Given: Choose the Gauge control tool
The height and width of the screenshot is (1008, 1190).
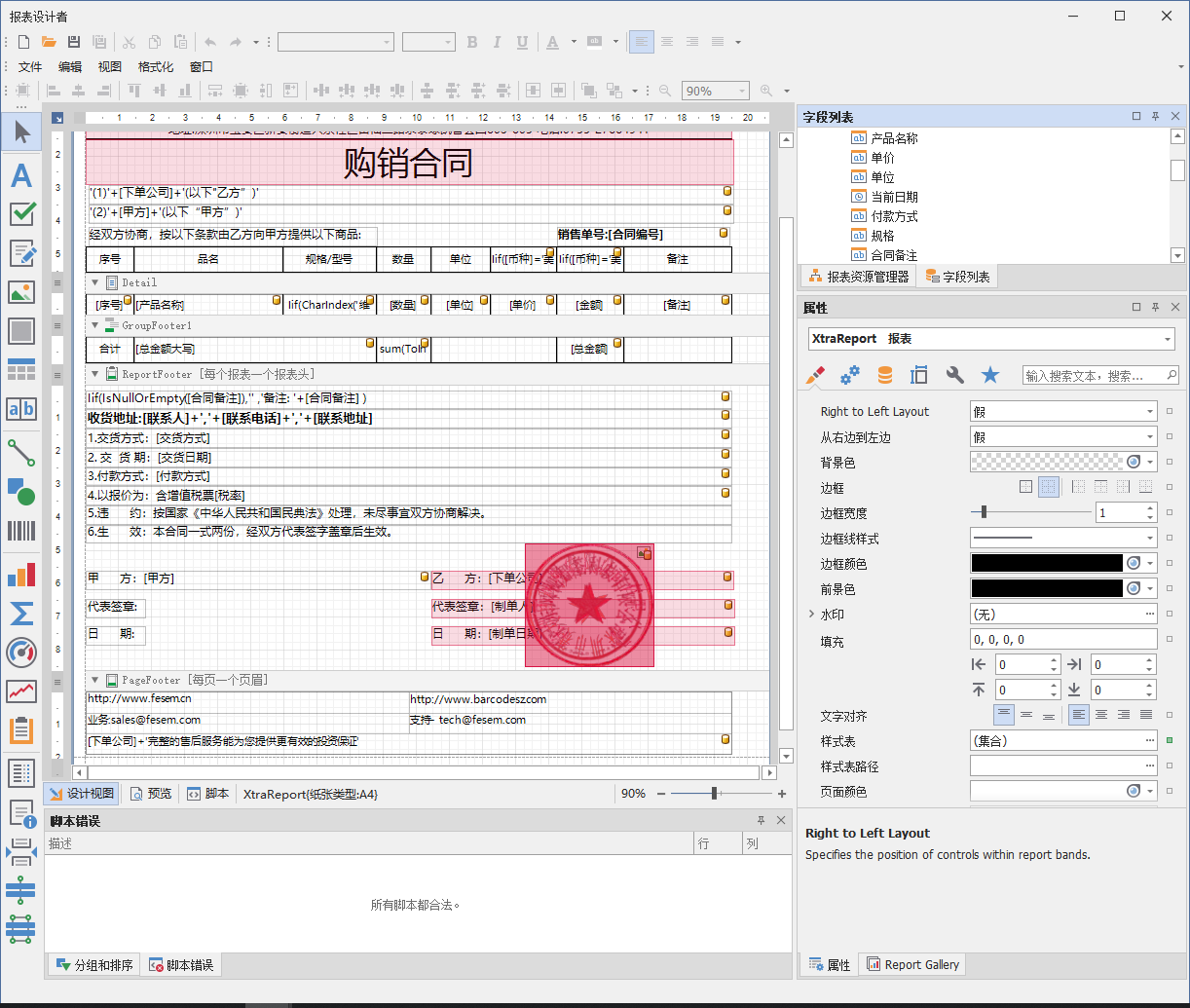Looking at the screenshot, I should (20, 652).
